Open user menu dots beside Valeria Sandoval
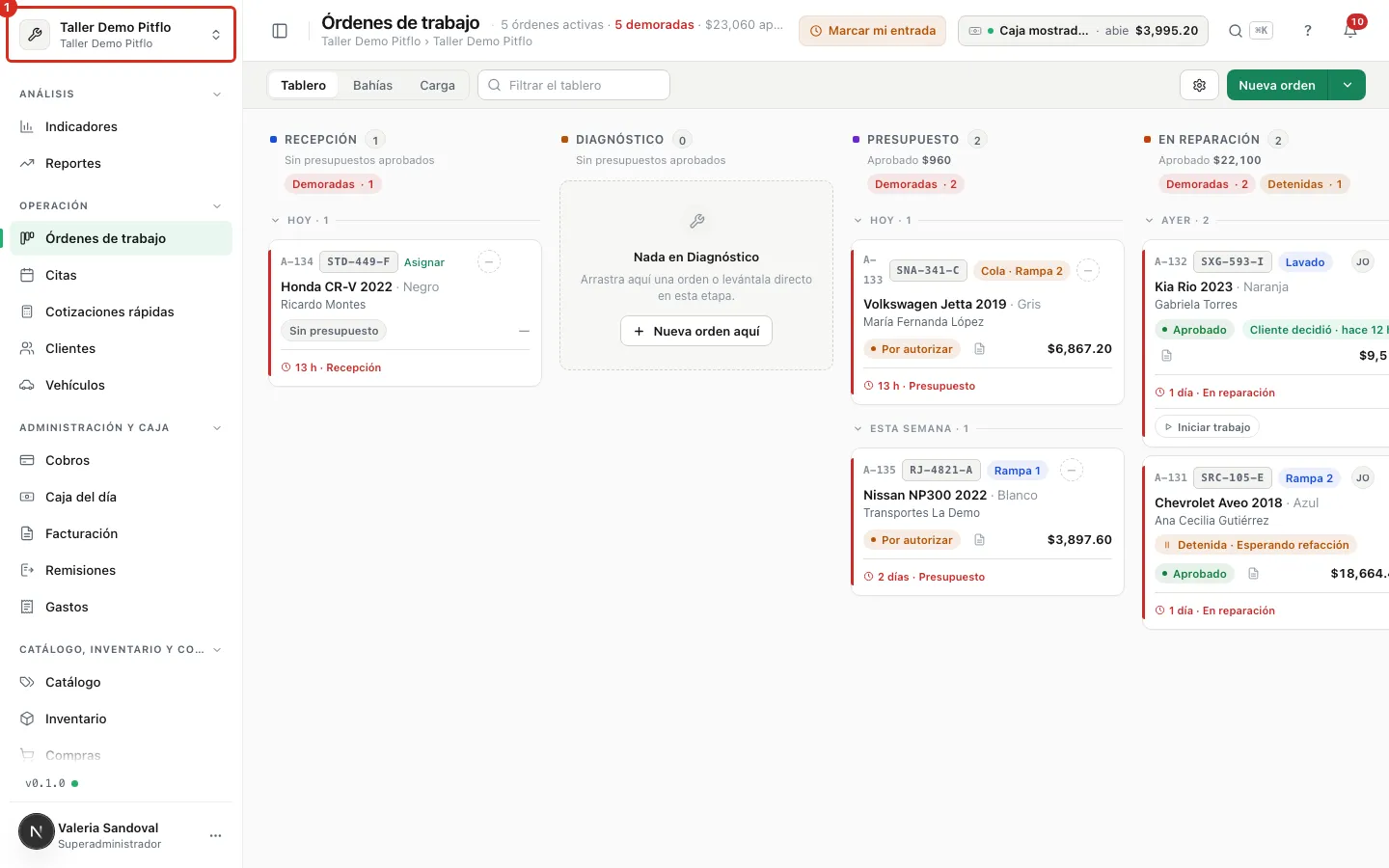 pyautogui.click(x=215, y=835)
